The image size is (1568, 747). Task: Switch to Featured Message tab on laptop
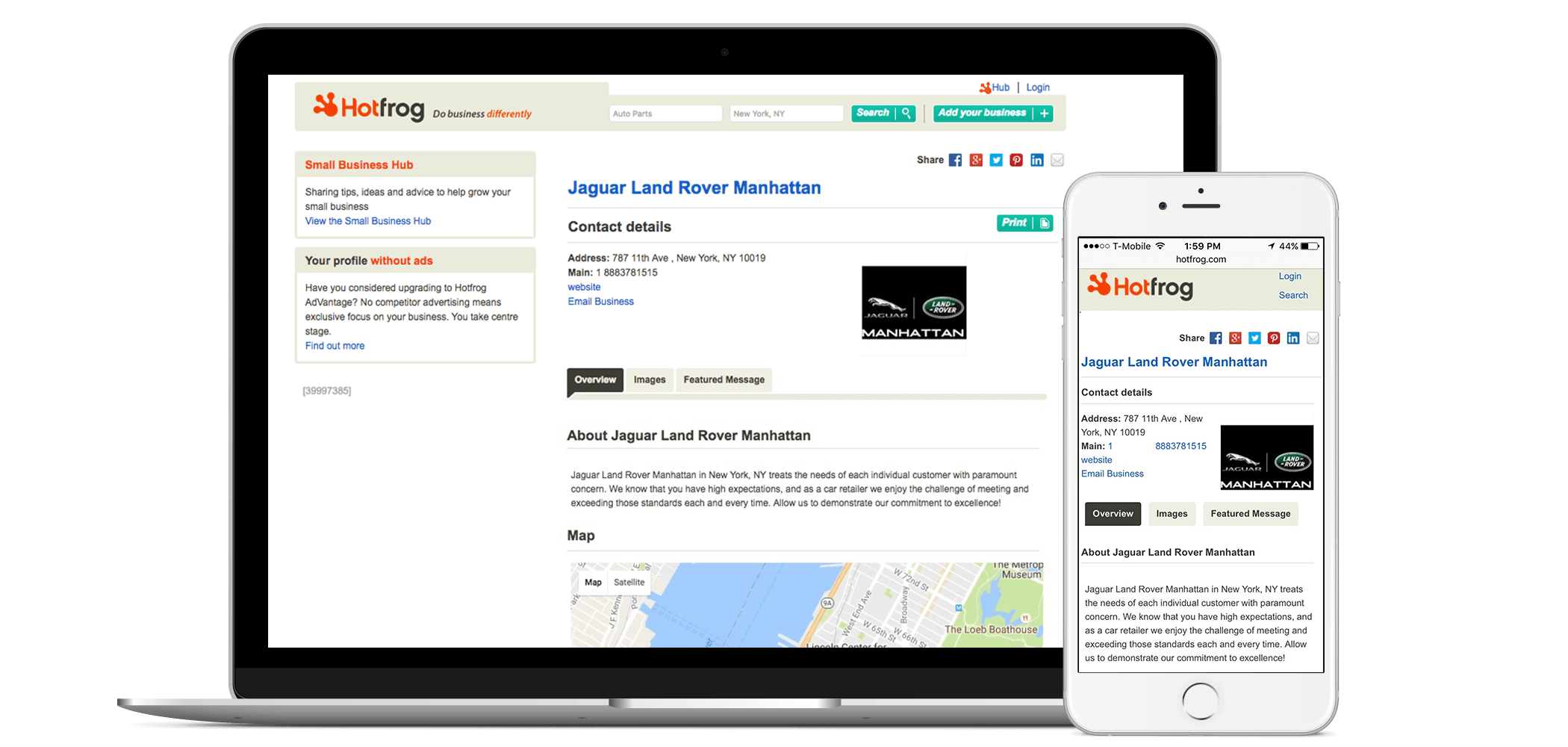pos(724,379)
